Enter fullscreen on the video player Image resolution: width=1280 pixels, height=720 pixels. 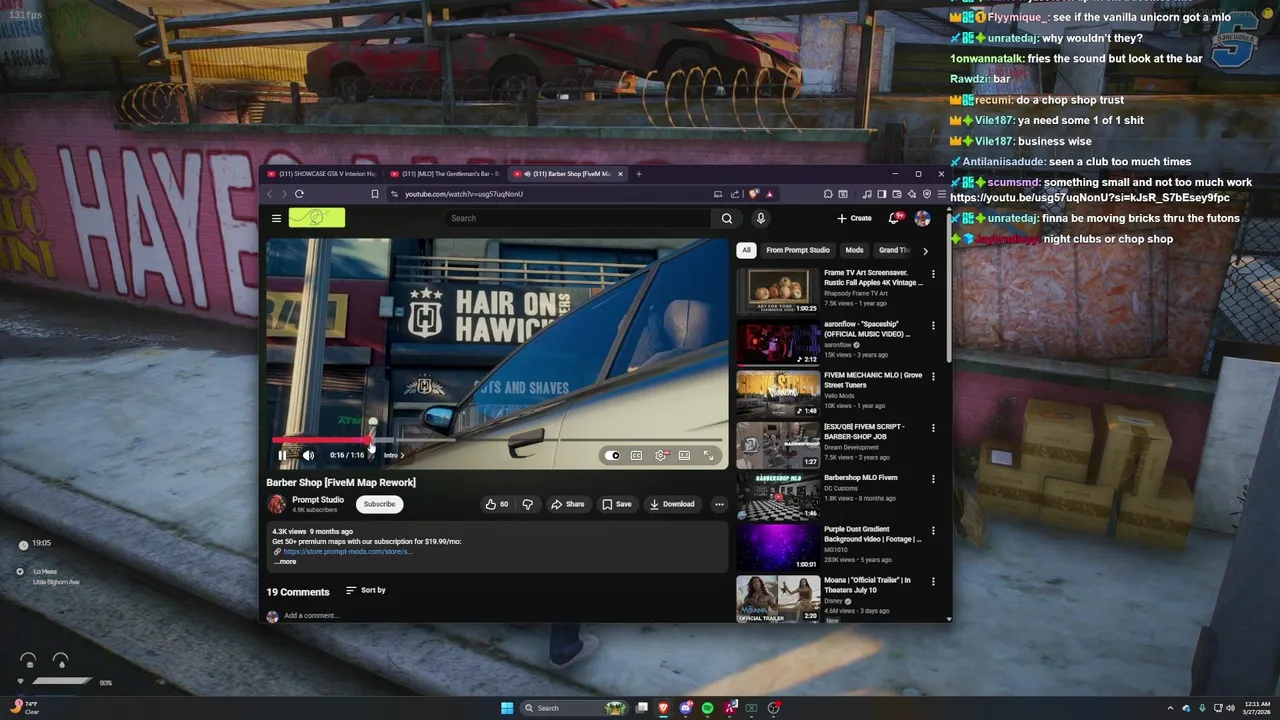point(708,455)
